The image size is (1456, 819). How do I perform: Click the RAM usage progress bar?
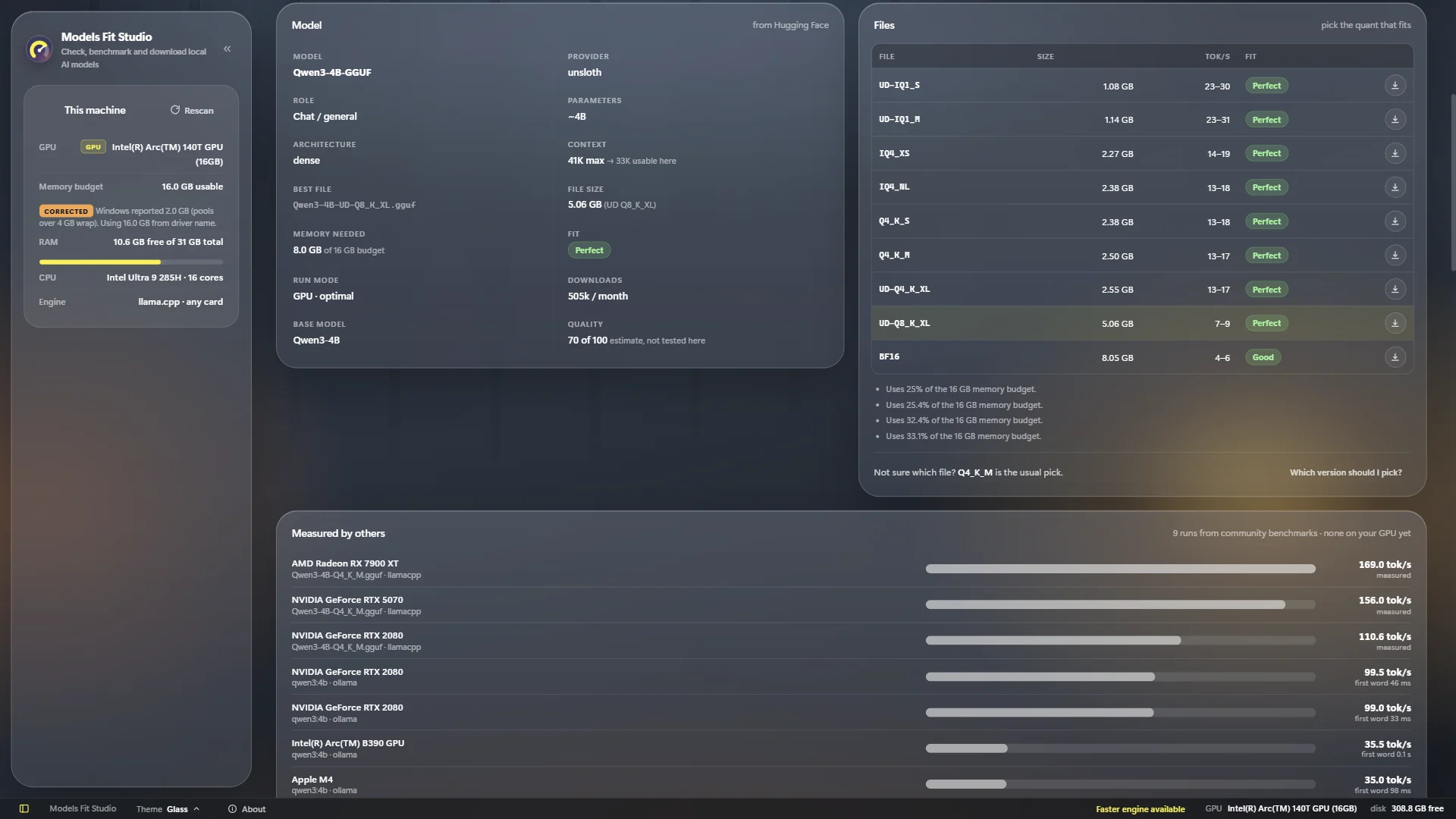(131, 262)
